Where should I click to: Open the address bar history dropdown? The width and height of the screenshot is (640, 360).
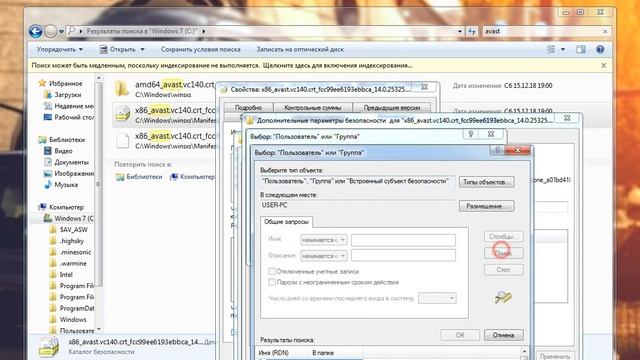(x=460, y=31)
